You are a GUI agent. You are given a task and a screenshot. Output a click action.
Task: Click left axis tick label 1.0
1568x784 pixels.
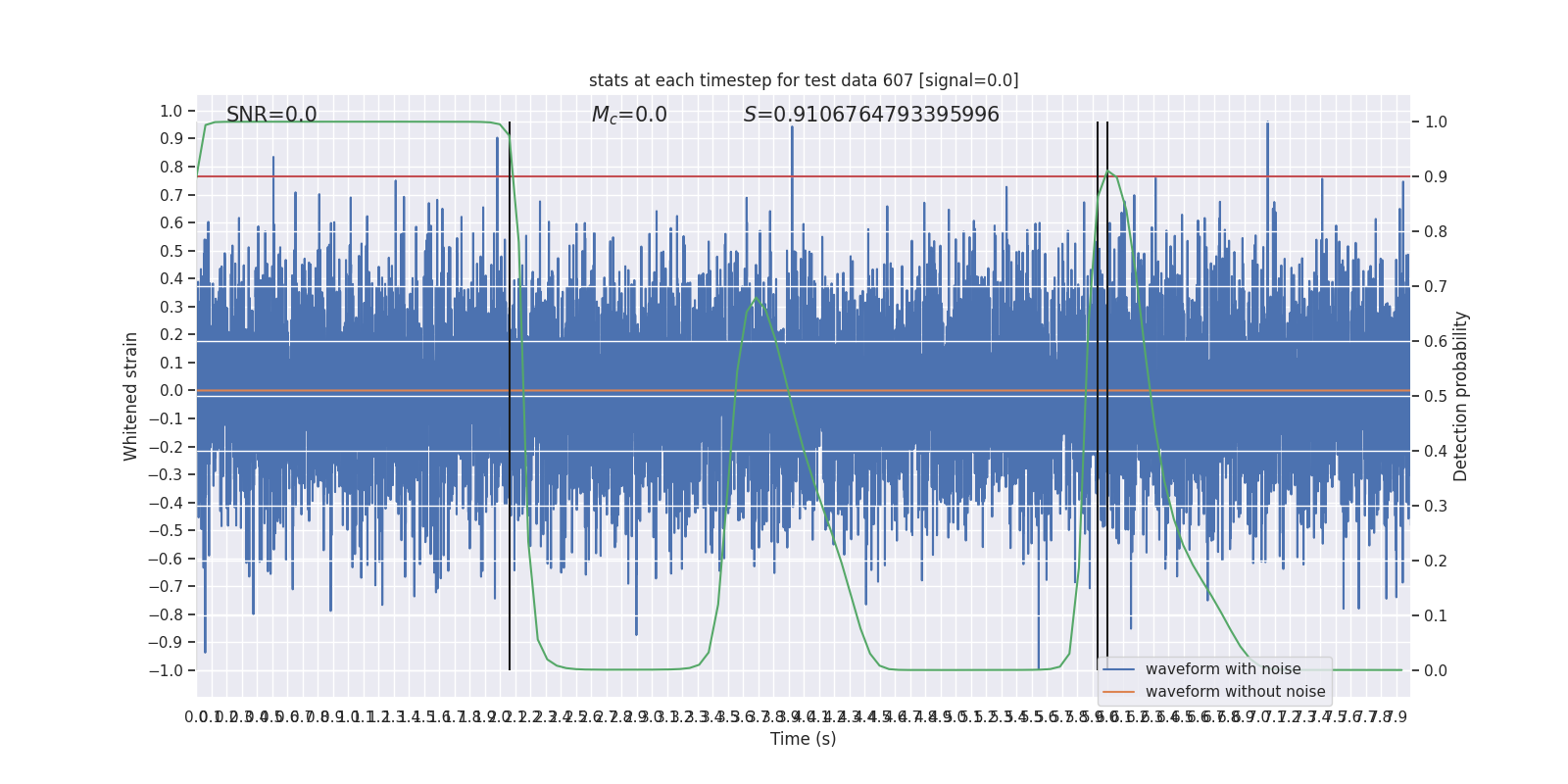(x=171, y=111)
